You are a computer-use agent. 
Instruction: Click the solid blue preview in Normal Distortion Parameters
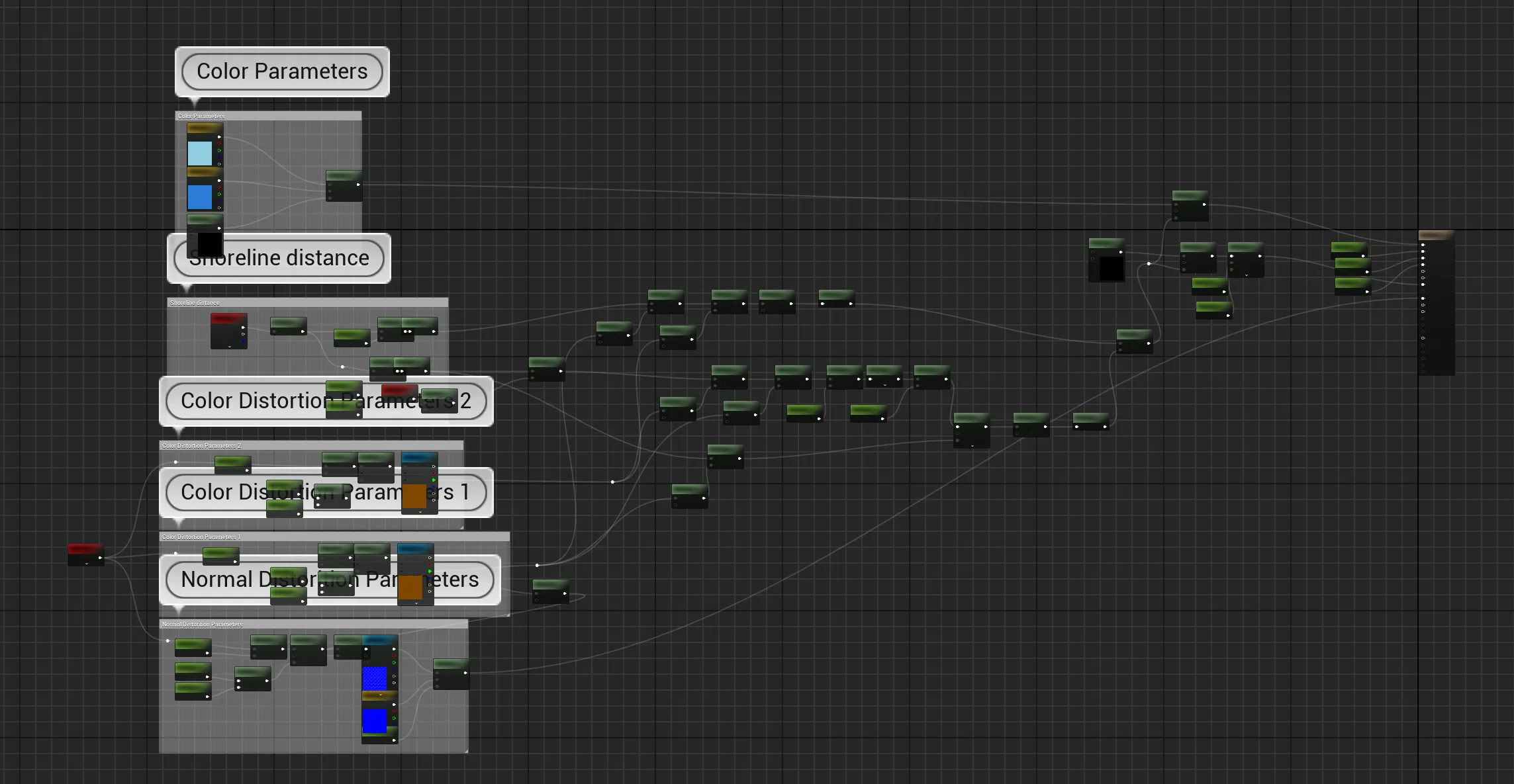click(375, 721)
